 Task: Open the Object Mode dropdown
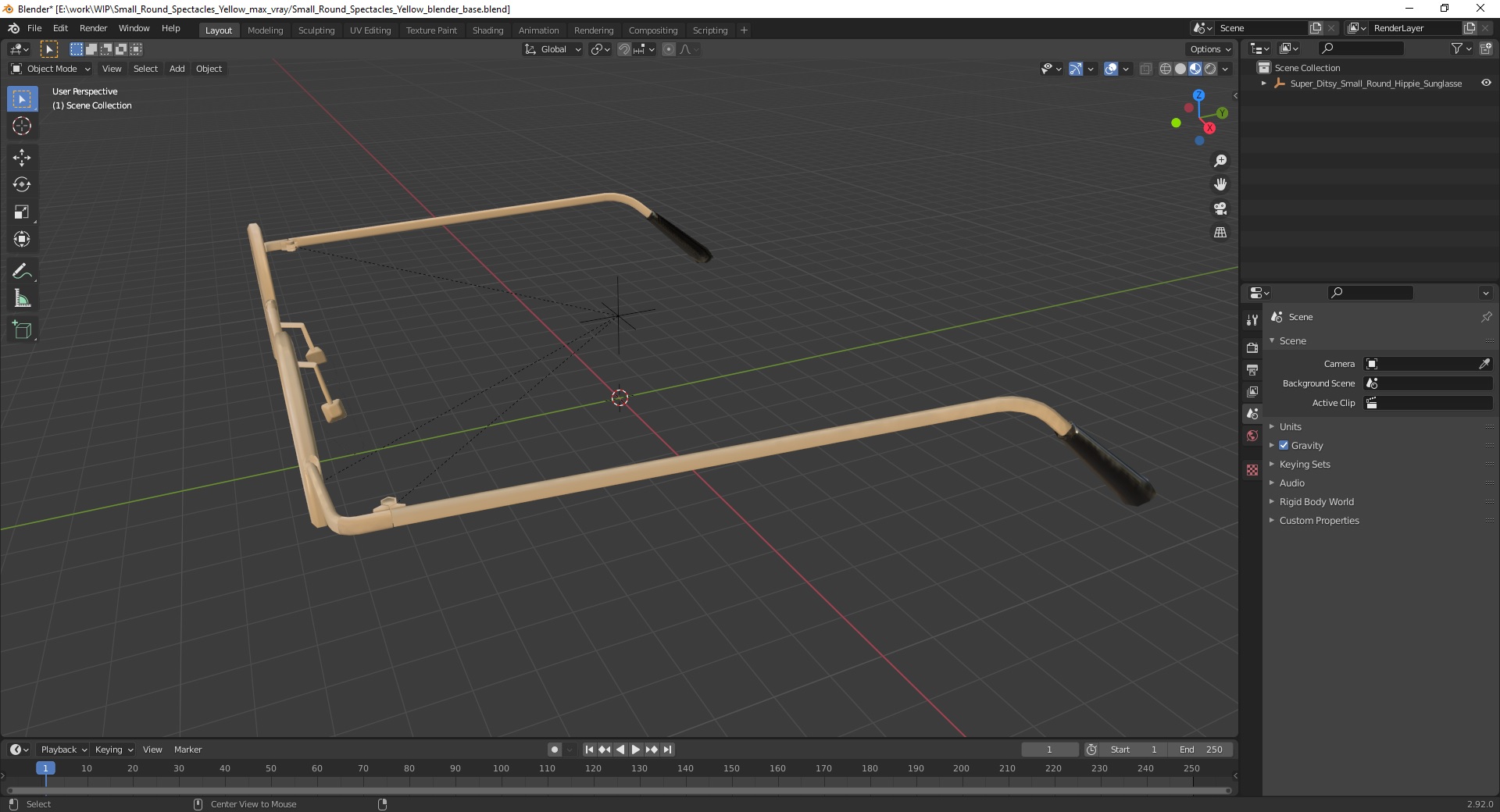(51, 69)
